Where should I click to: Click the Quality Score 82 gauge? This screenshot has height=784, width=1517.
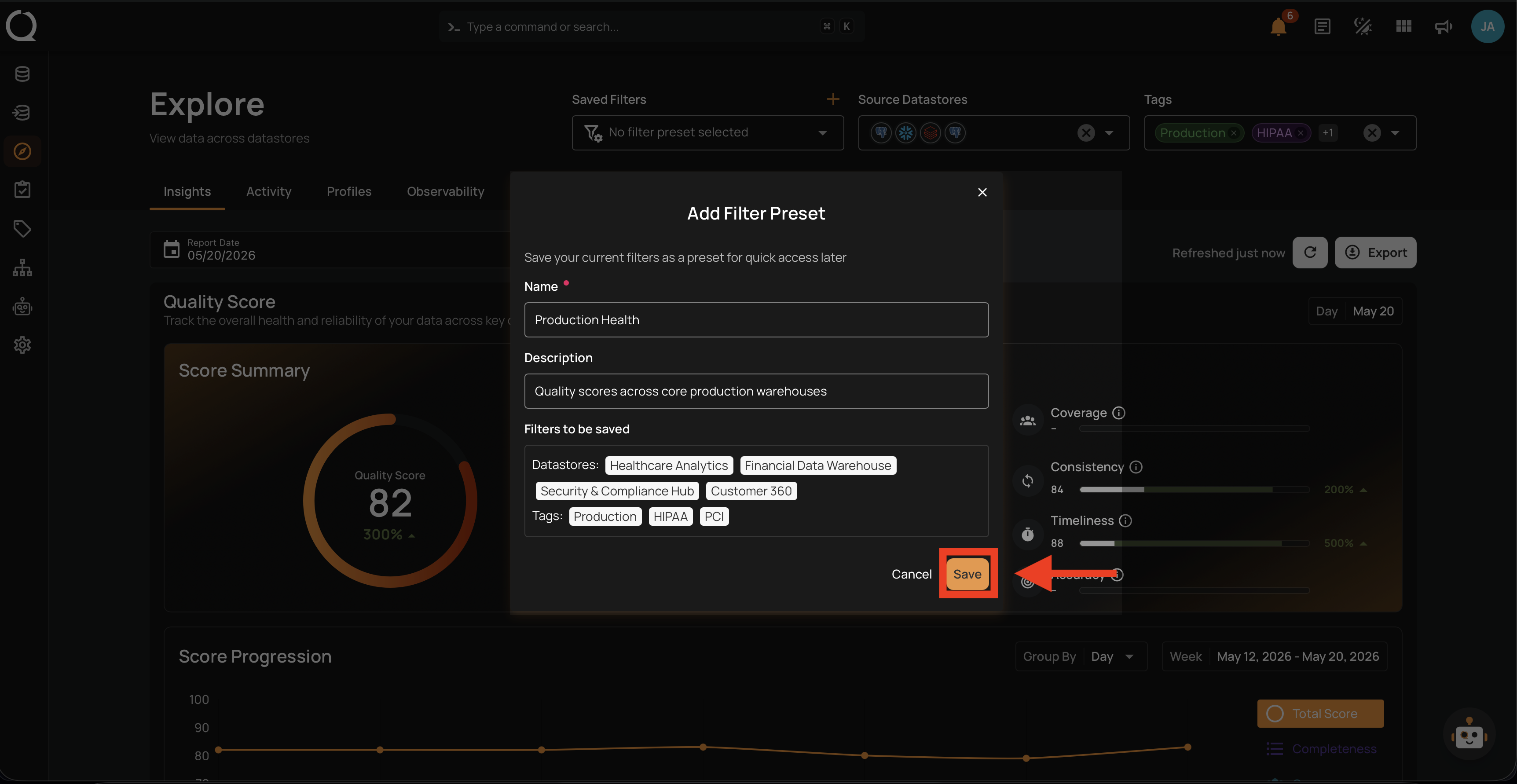click(390, 501)
